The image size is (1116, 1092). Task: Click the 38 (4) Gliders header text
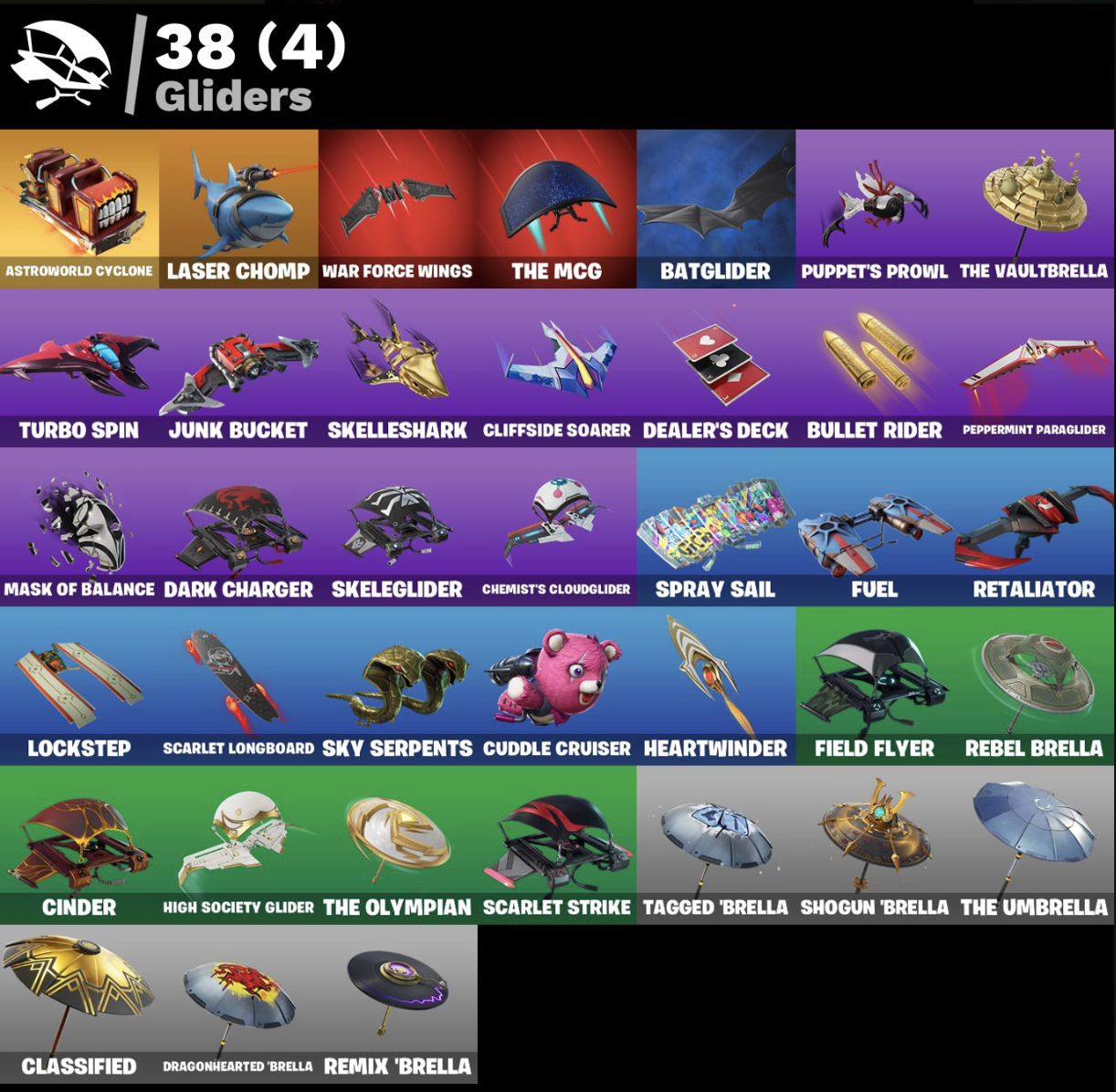pos(250,68)
